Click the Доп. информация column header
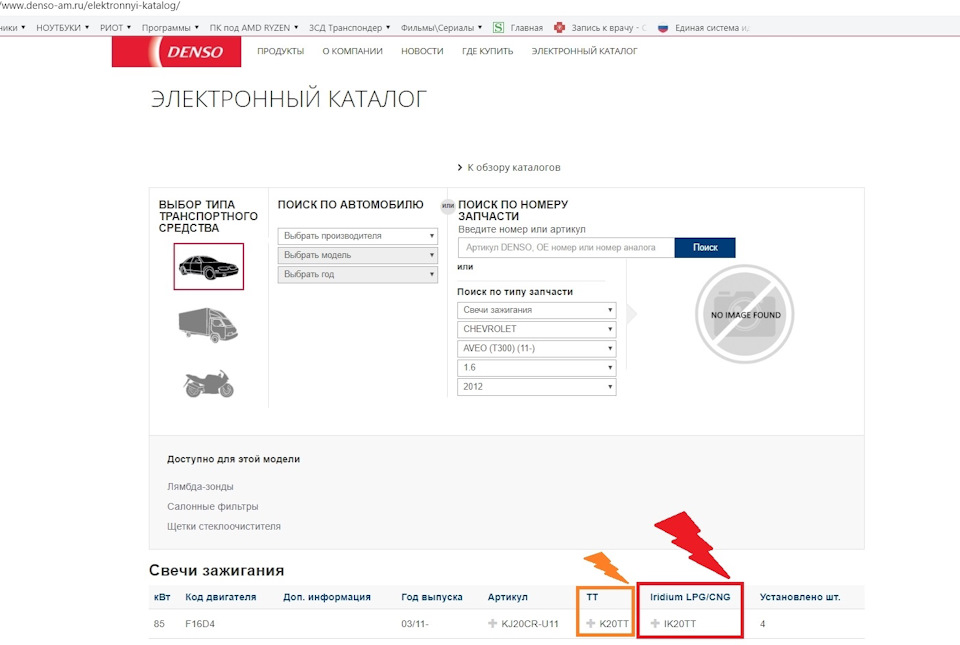 pyautogui.click(x=327, y=597)
